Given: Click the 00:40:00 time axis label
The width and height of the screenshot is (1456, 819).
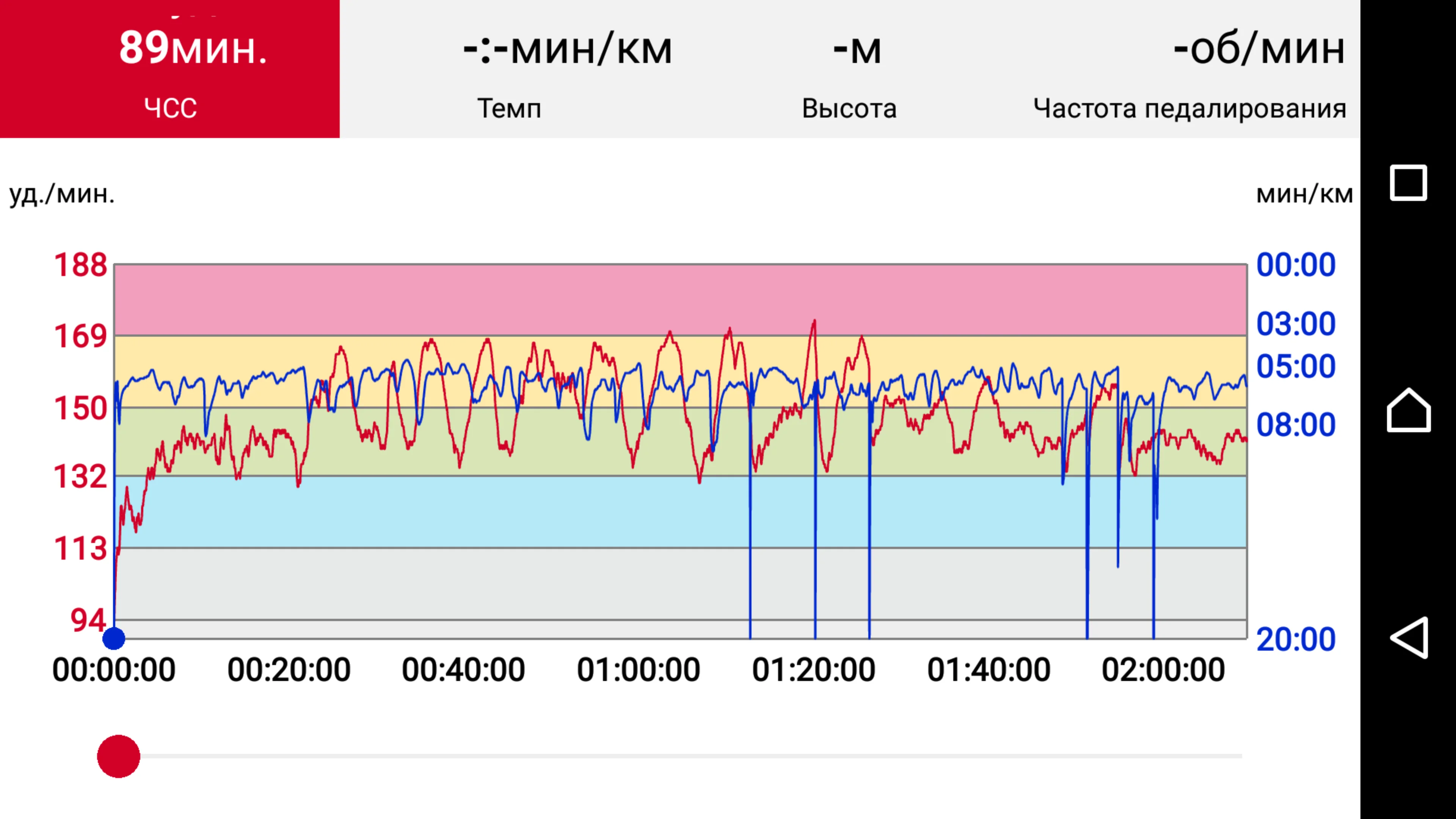Looking at the screenshot, I should [463, 670].
